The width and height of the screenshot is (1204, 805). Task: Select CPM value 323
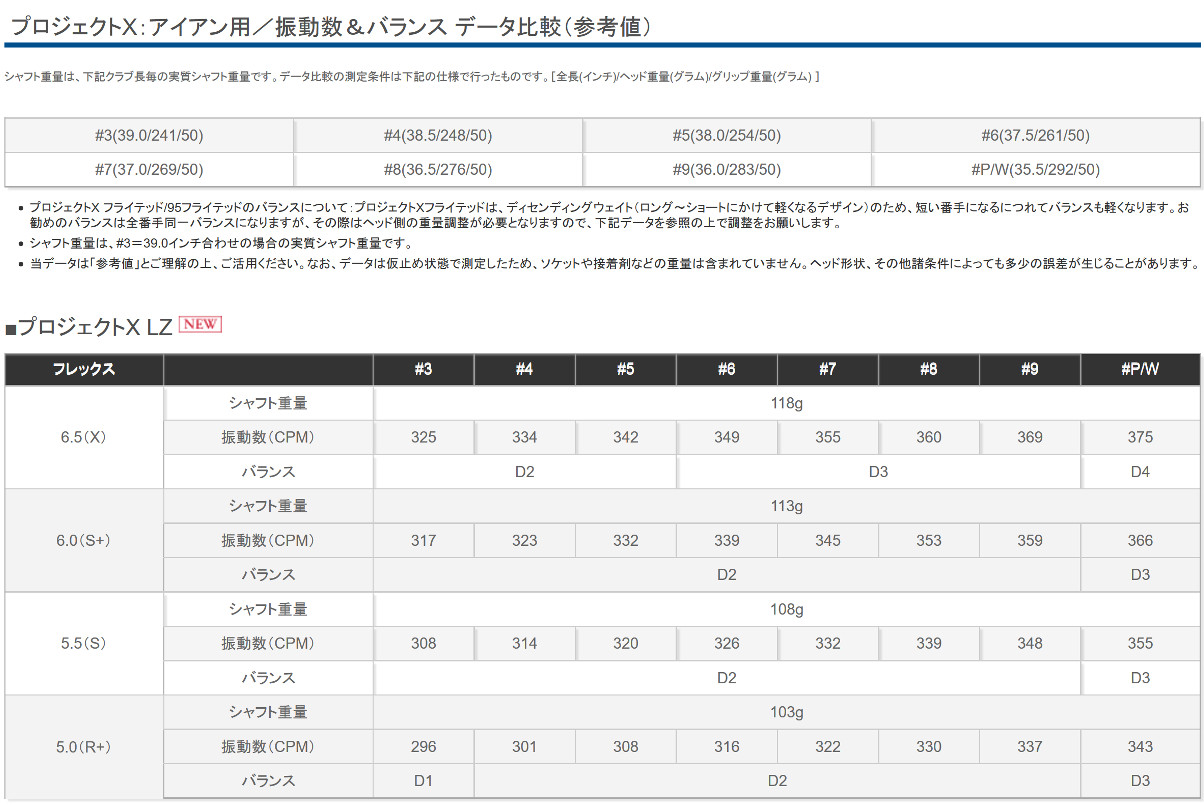(x=524, y=540)
